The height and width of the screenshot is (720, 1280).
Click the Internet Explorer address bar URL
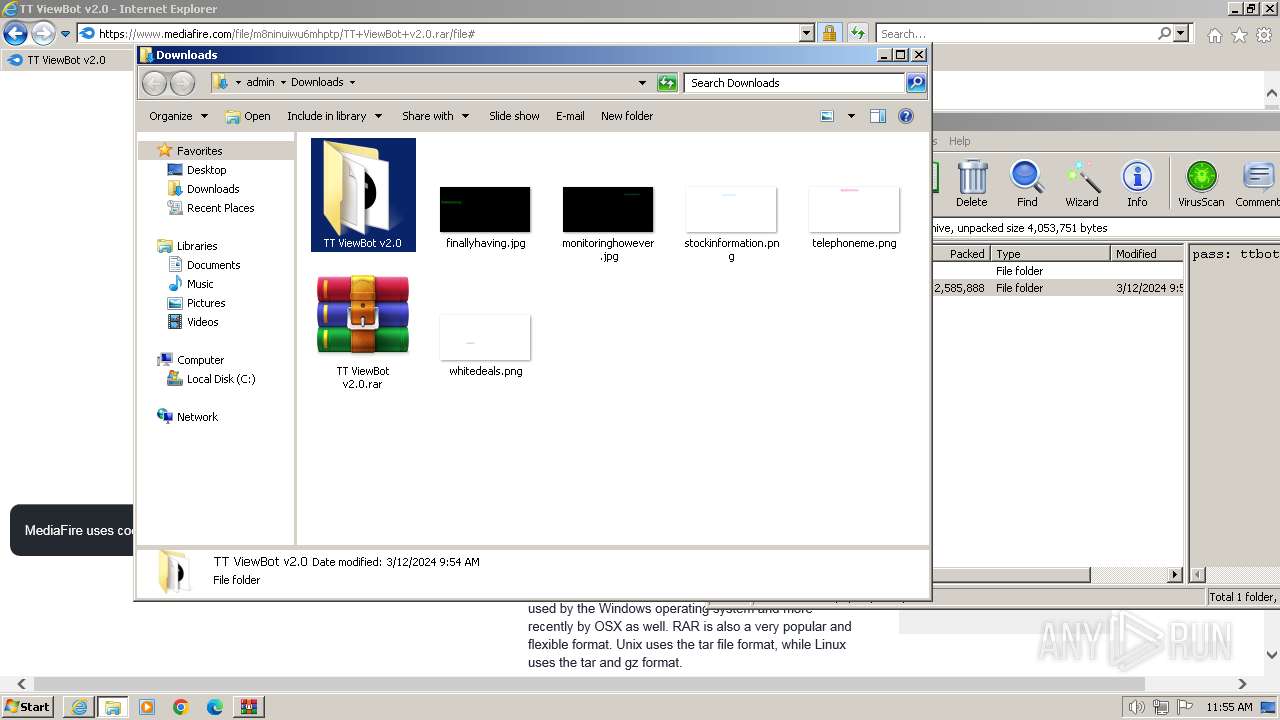click(x=286, y=33)
